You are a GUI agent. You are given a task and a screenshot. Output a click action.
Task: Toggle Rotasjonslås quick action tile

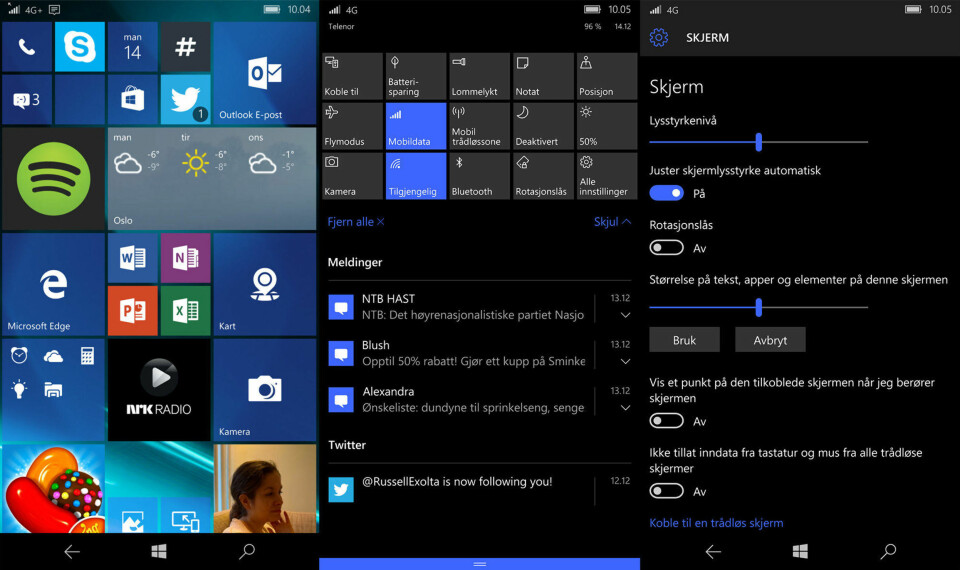point(543,176)
